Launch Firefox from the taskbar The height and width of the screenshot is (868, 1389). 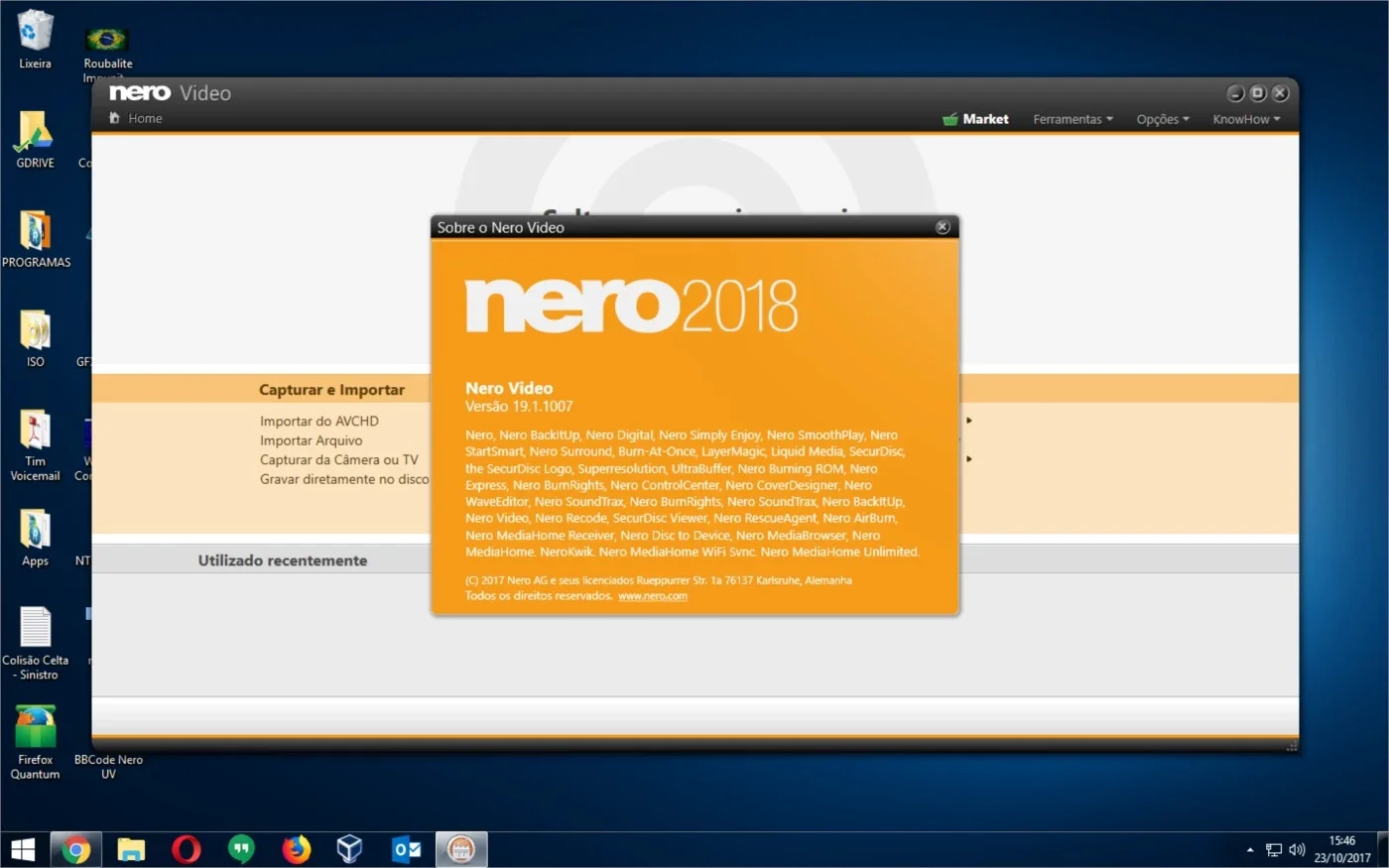pyautogui.click(x=296, y=849)
